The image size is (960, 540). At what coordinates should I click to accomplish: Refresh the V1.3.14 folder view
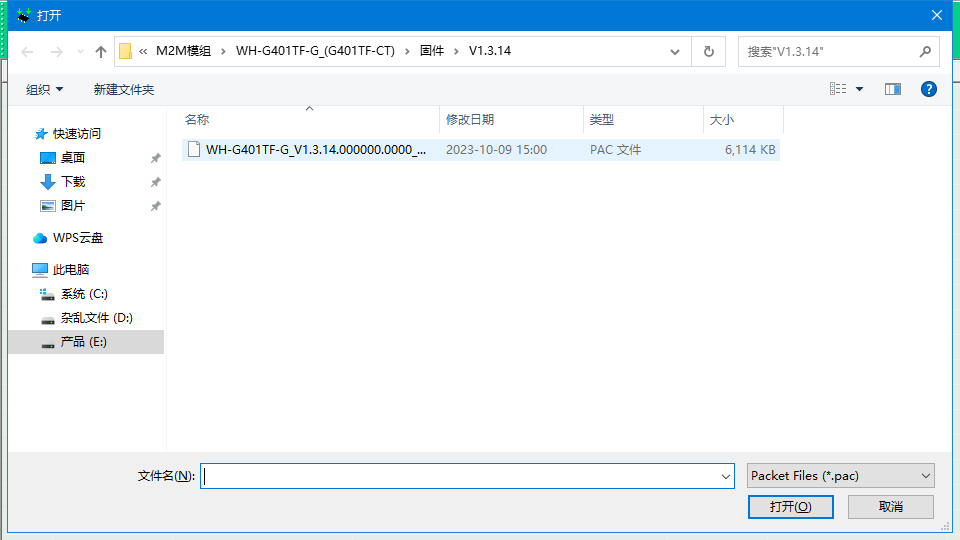click(x=708, y=51)
